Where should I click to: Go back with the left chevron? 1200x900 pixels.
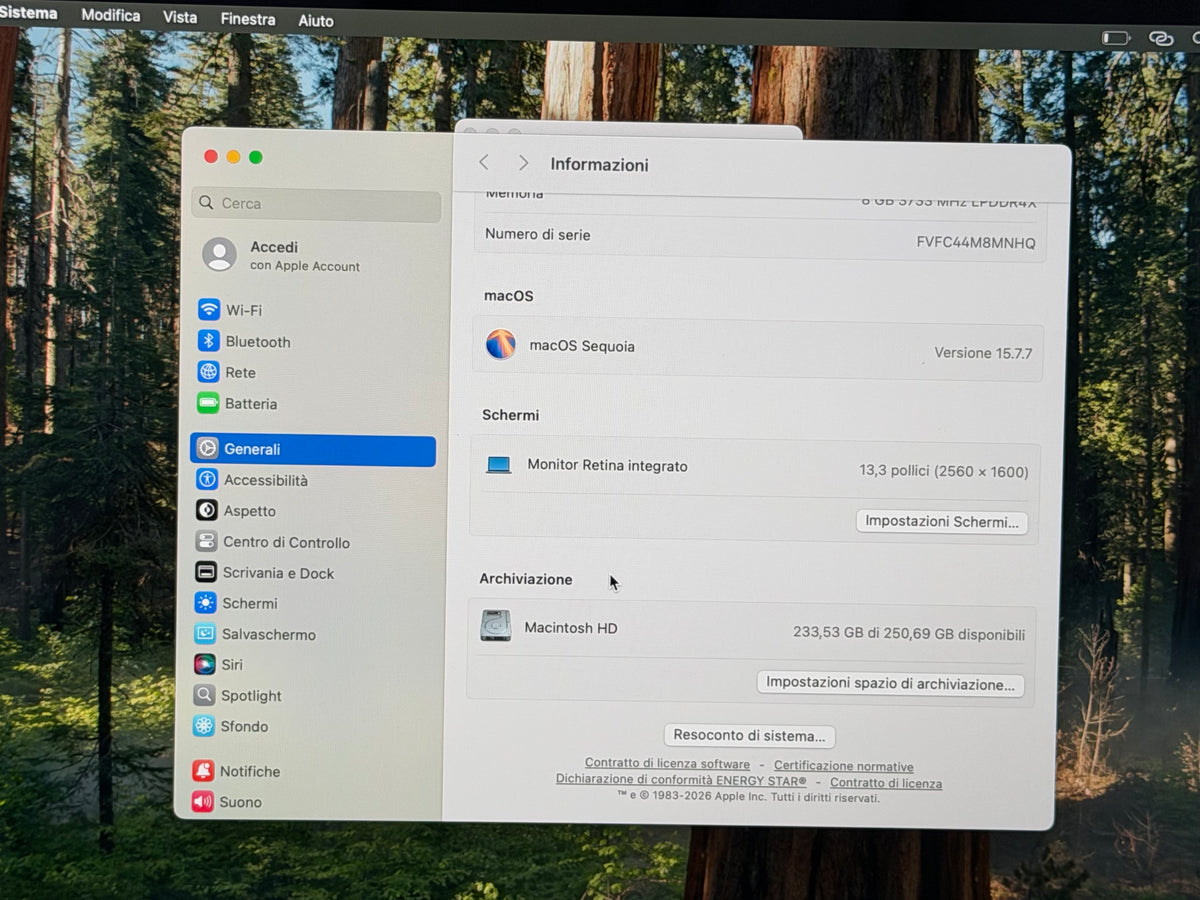click(x=484, y=162)
